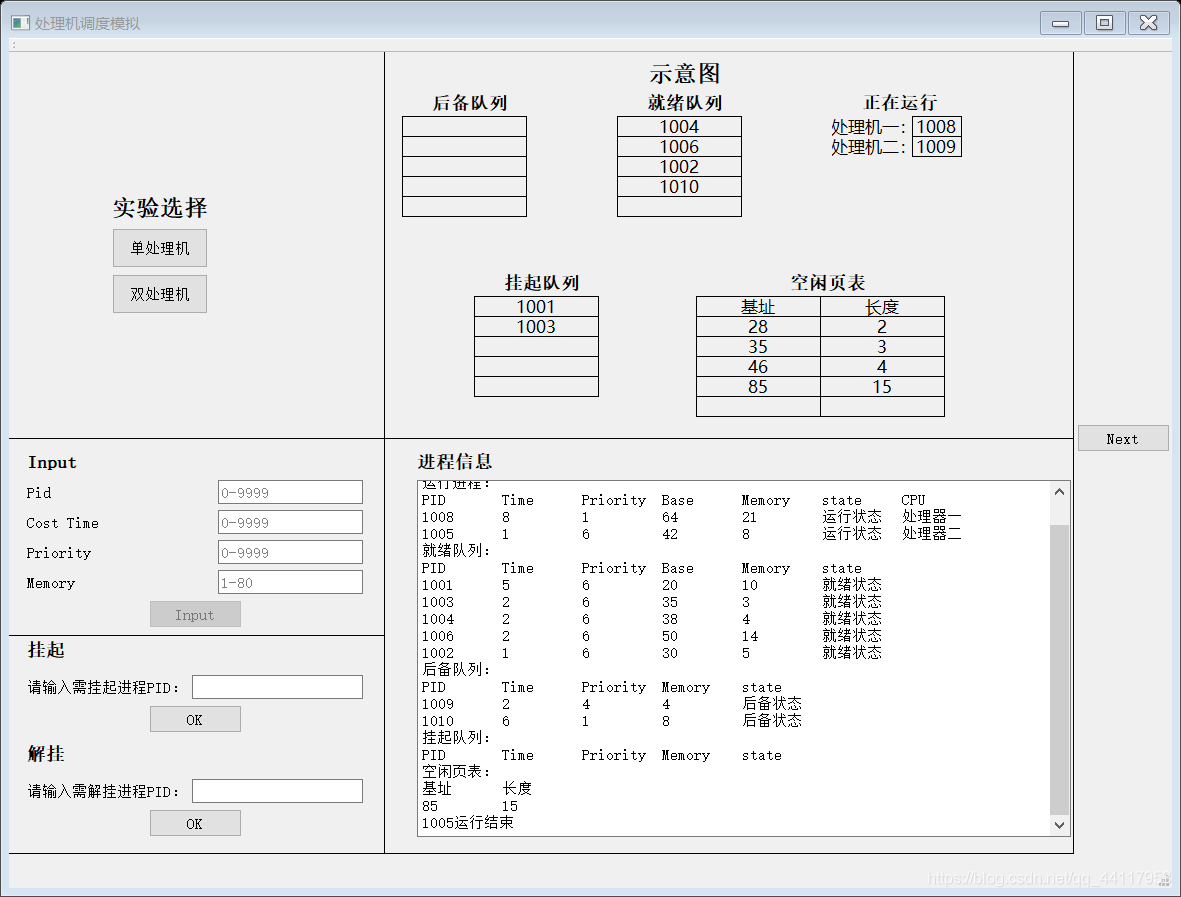Image resolution: width=1181 pixels, height=897 pixels.
Task: Click the 长度 header in 空闲页表
Action: coord(882,307)
